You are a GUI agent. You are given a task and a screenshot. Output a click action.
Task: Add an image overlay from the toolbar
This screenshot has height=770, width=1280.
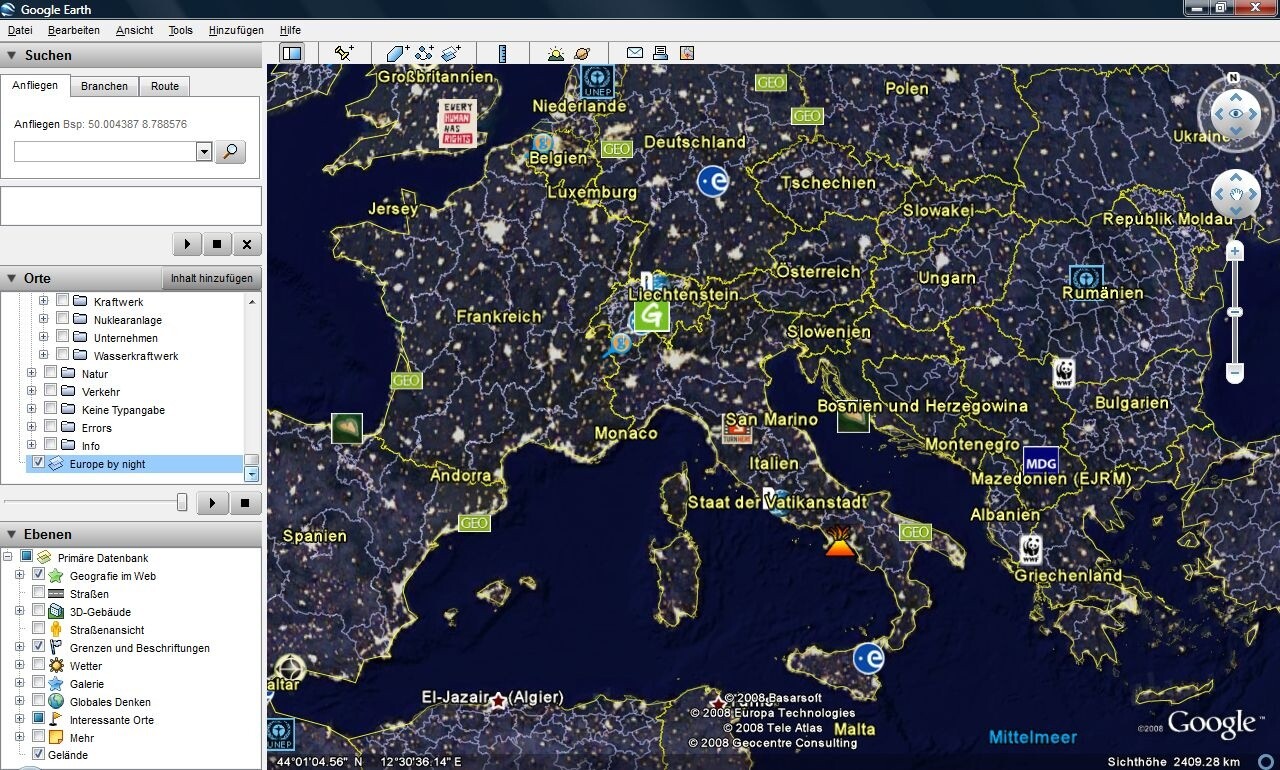[x=451, y=53]
